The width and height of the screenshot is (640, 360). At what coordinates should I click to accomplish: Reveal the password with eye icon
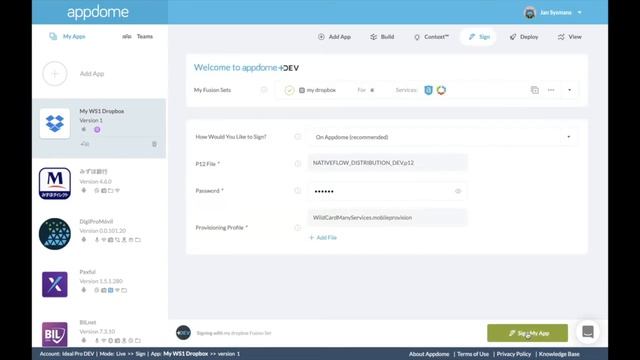point(458,191)
